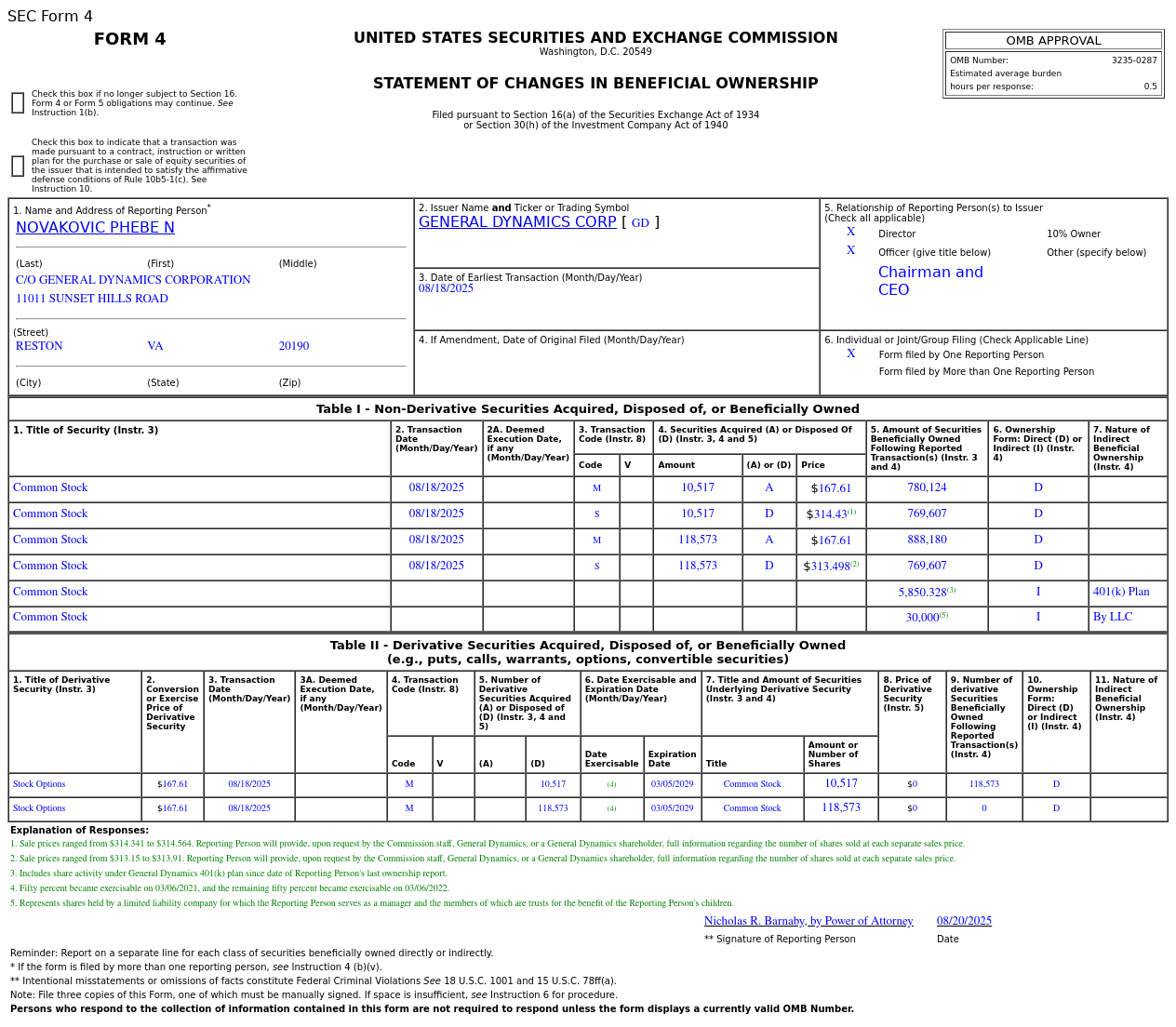The height and width of the screenshot is (1027, 1176).
Task: Click the first Common Stock row title
Action: pyautogui.click(x=50, y=487)
